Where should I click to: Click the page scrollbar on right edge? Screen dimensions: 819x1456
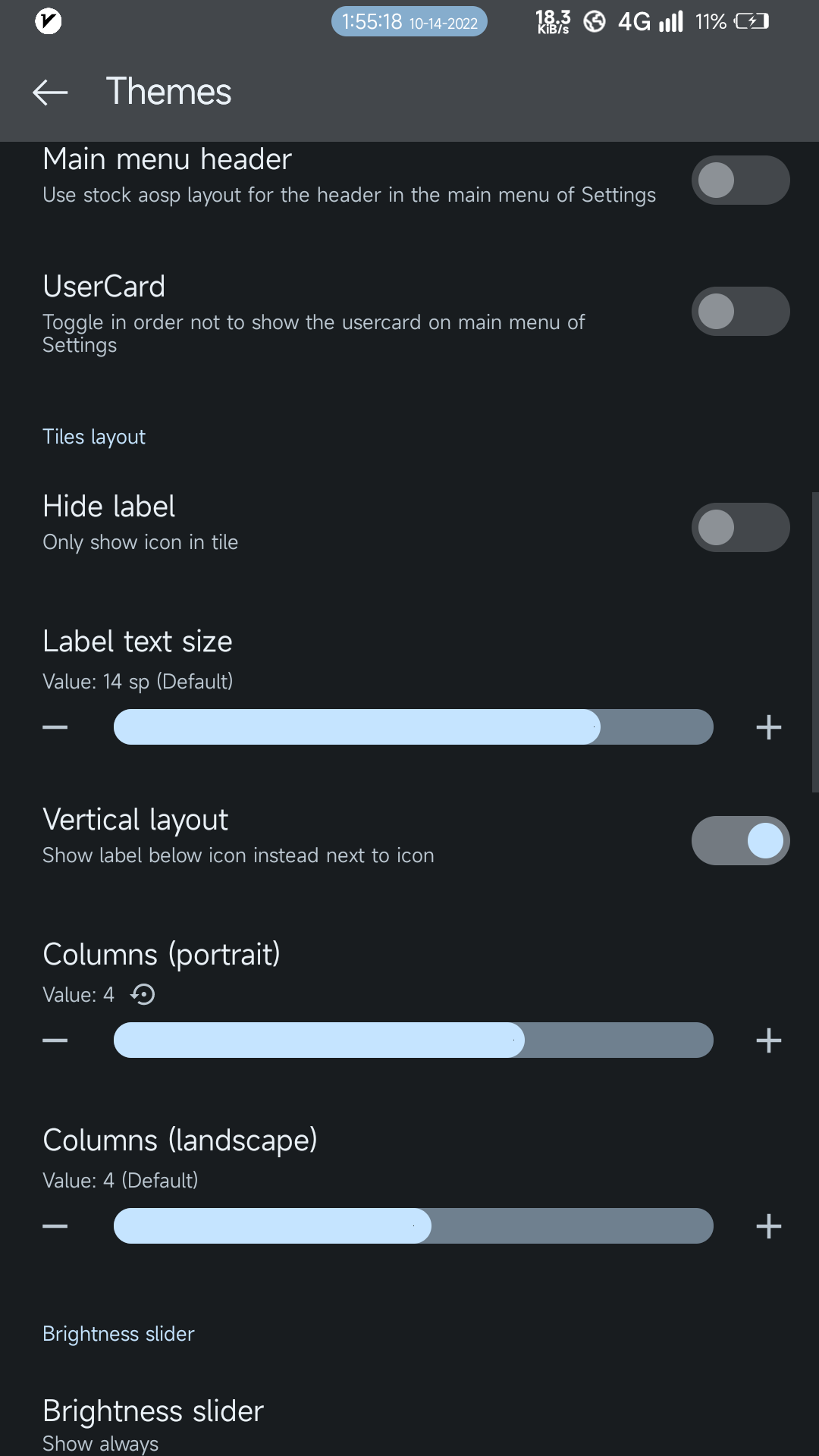click(815, 642)
